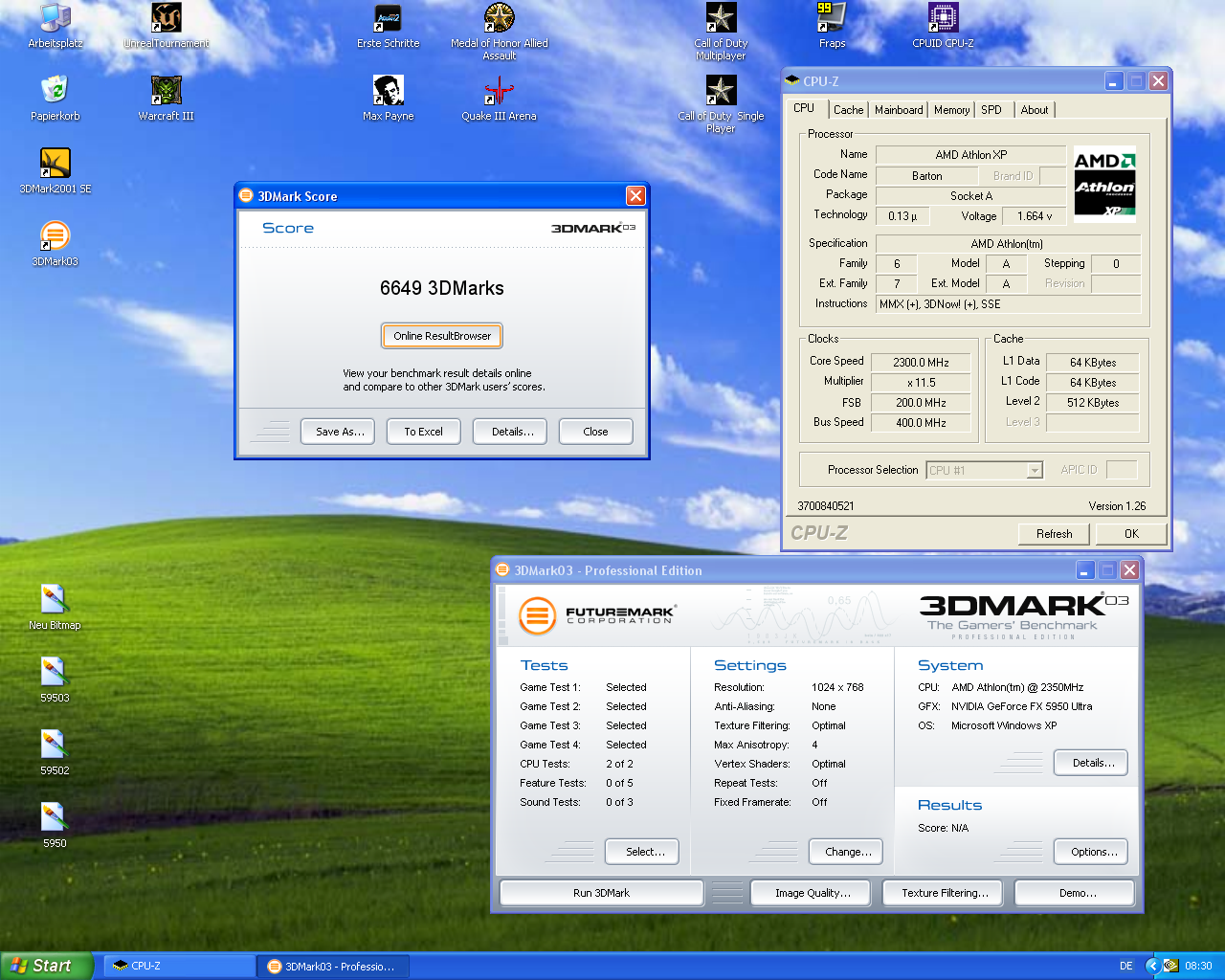This screenshot has width=1225, height=980.
Task: Click the DE language indicator
Action: 1126,967
